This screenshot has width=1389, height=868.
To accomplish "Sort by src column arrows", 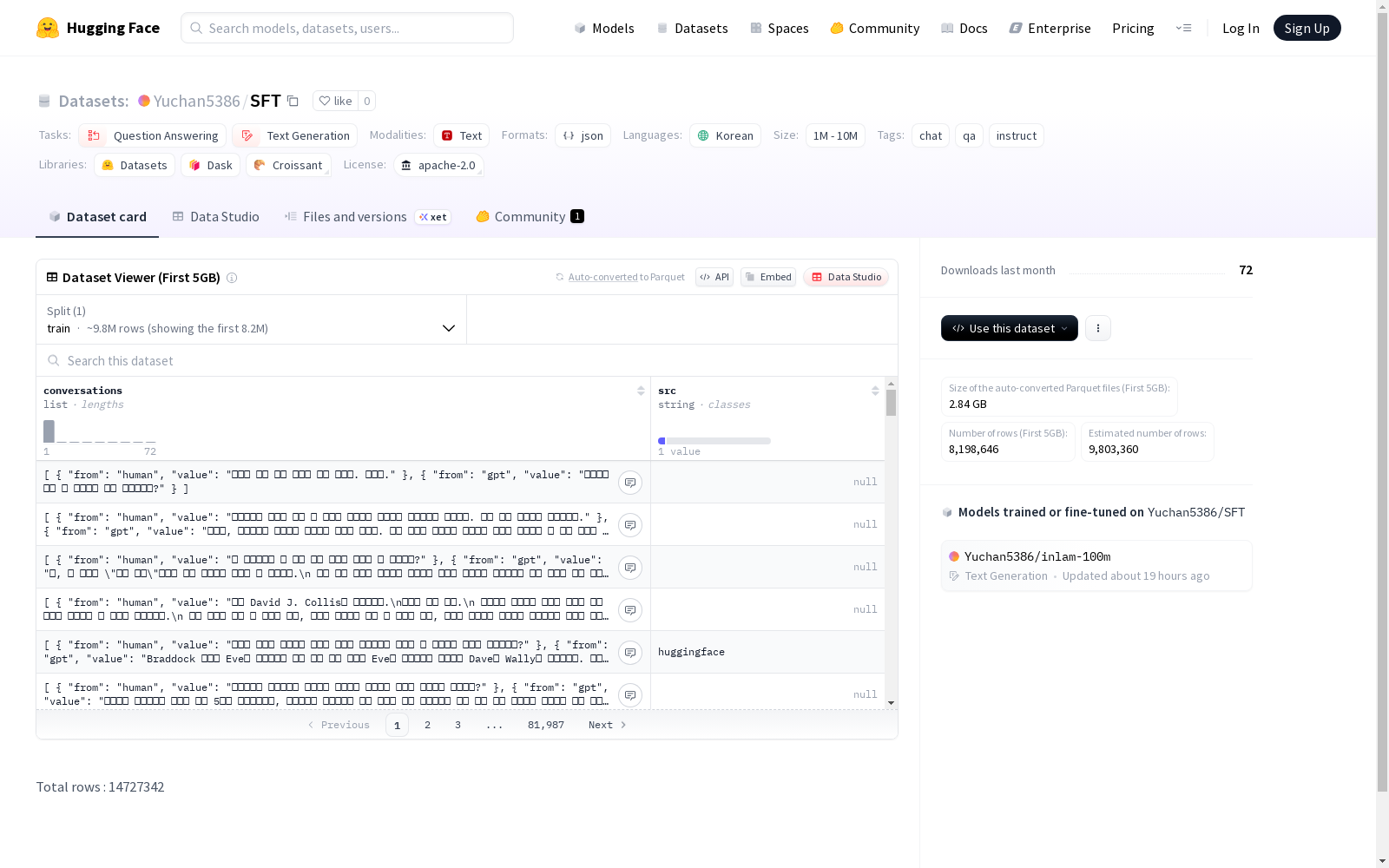I will [875, 391].
